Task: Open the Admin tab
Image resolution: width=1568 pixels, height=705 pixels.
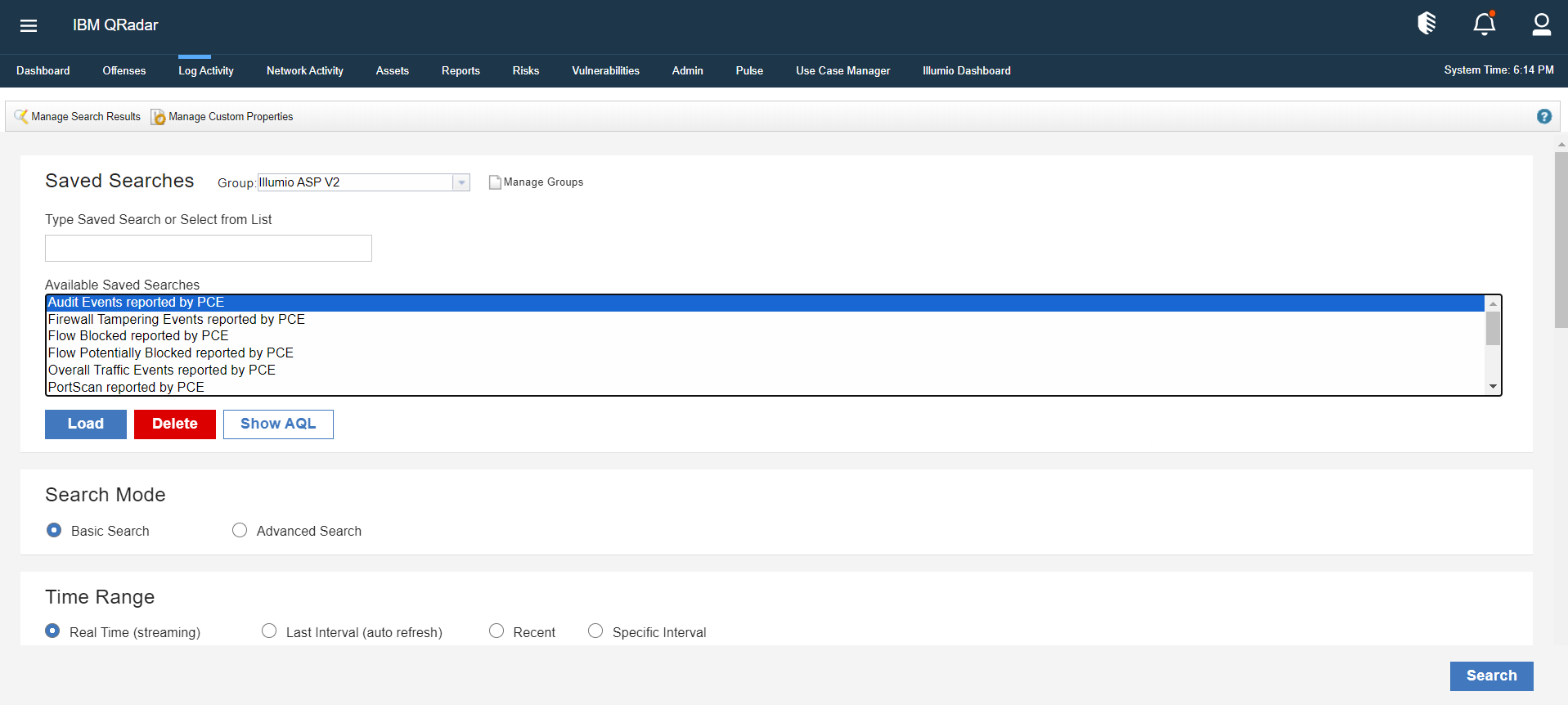Action: [x=688, y=71]
